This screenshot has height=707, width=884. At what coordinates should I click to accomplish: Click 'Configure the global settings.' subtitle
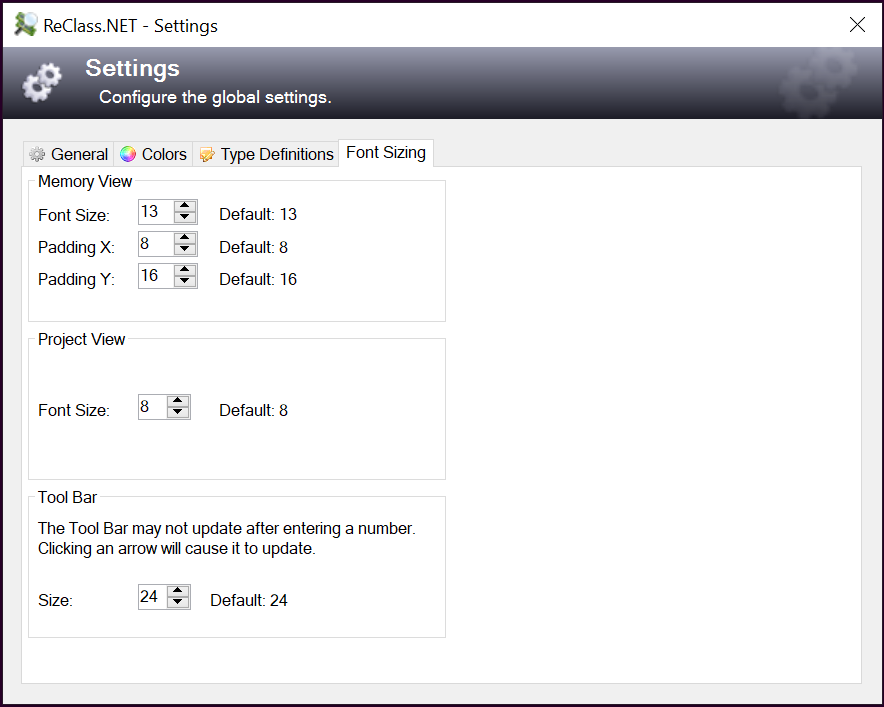215,98
